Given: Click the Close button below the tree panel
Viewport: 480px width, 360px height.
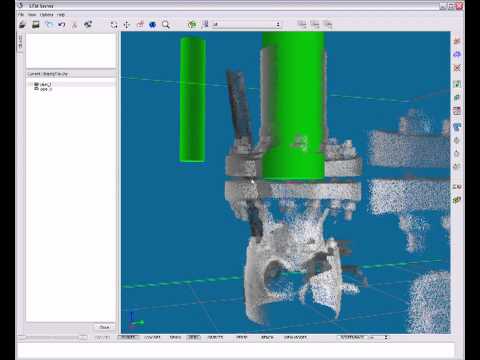Looking at the screenshot, I should pos(104,327).
